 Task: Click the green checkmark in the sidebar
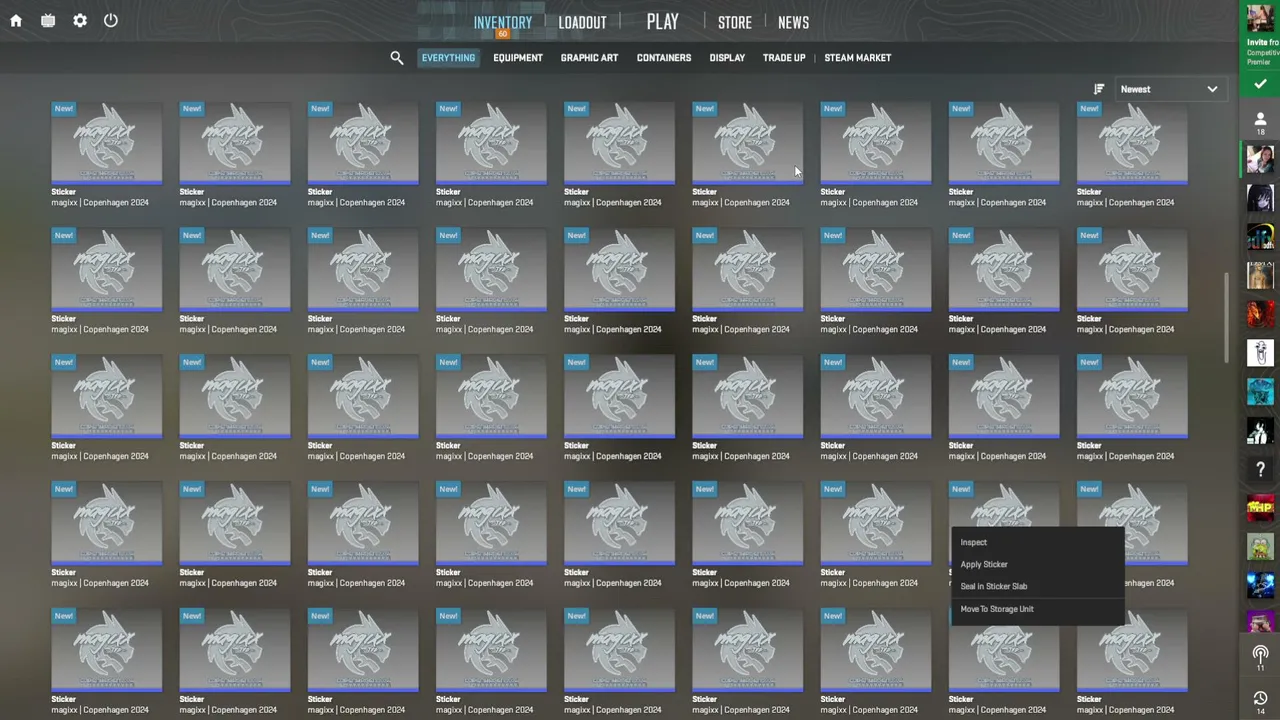click(1260, 85)
